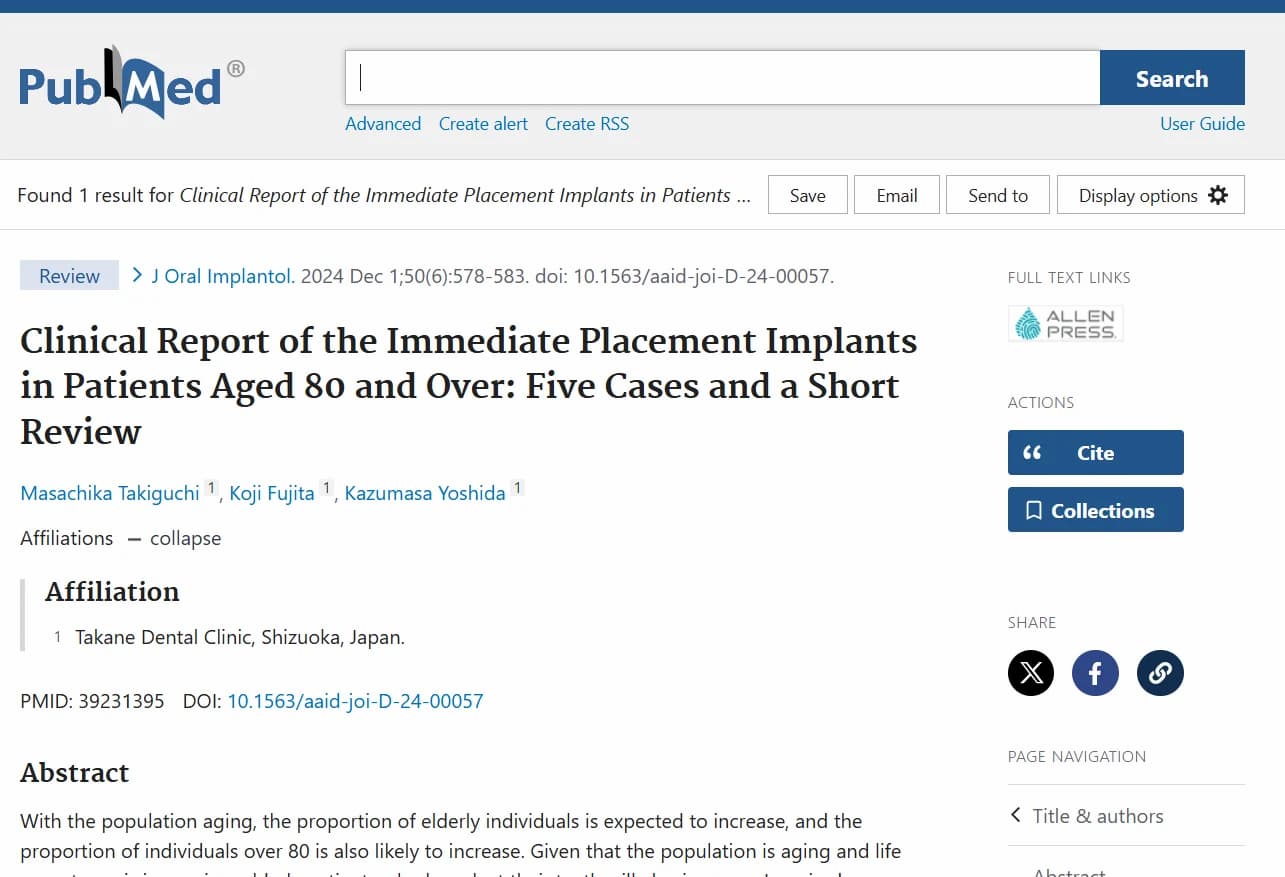Focus the PubMed search input field

coord(722,78)
